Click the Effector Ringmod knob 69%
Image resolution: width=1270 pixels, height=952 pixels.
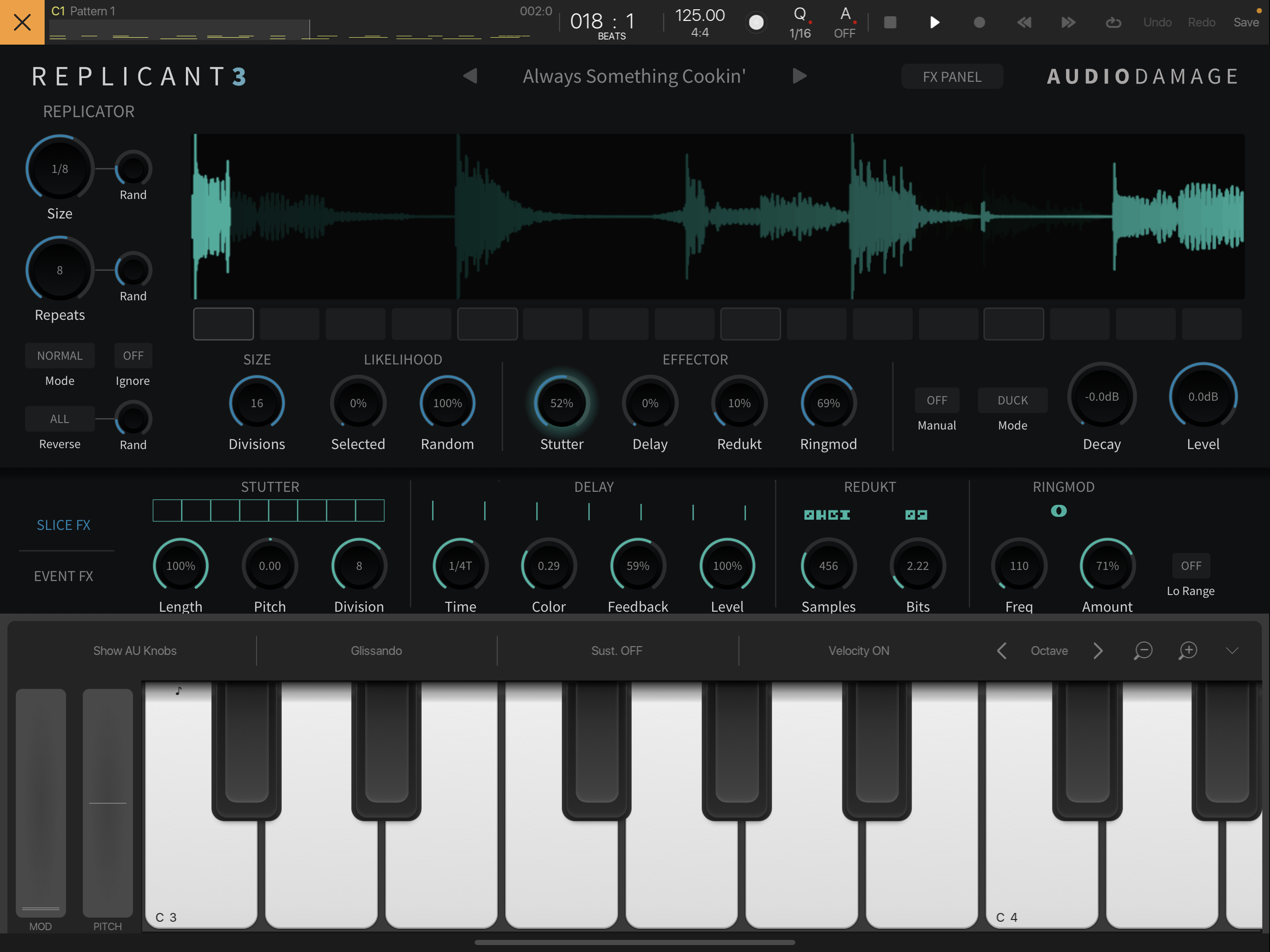[x=828, y=403]
